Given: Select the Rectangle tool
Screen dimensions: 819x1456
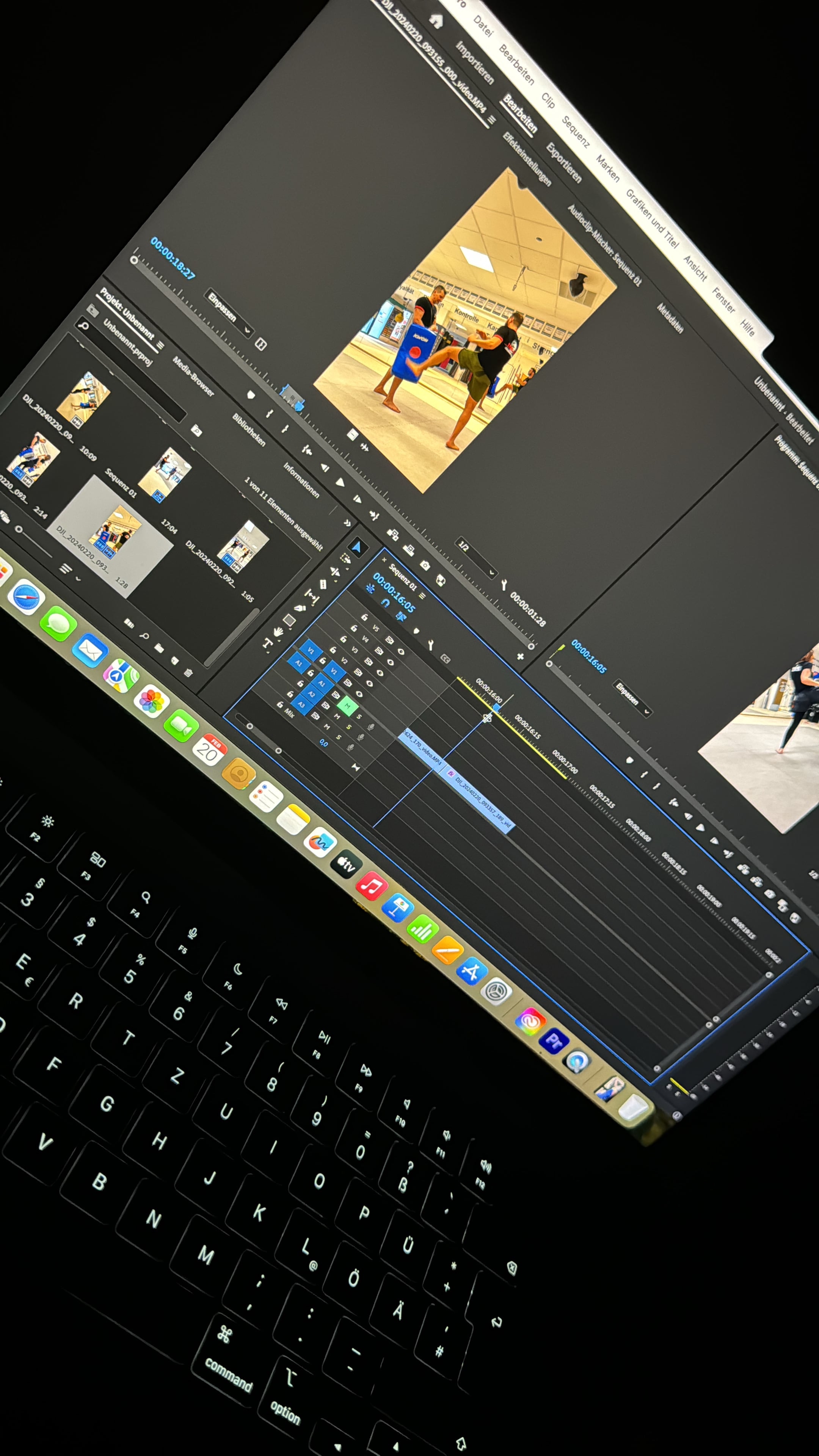Looking at the screenshot, I should click(x=289, y=620).
